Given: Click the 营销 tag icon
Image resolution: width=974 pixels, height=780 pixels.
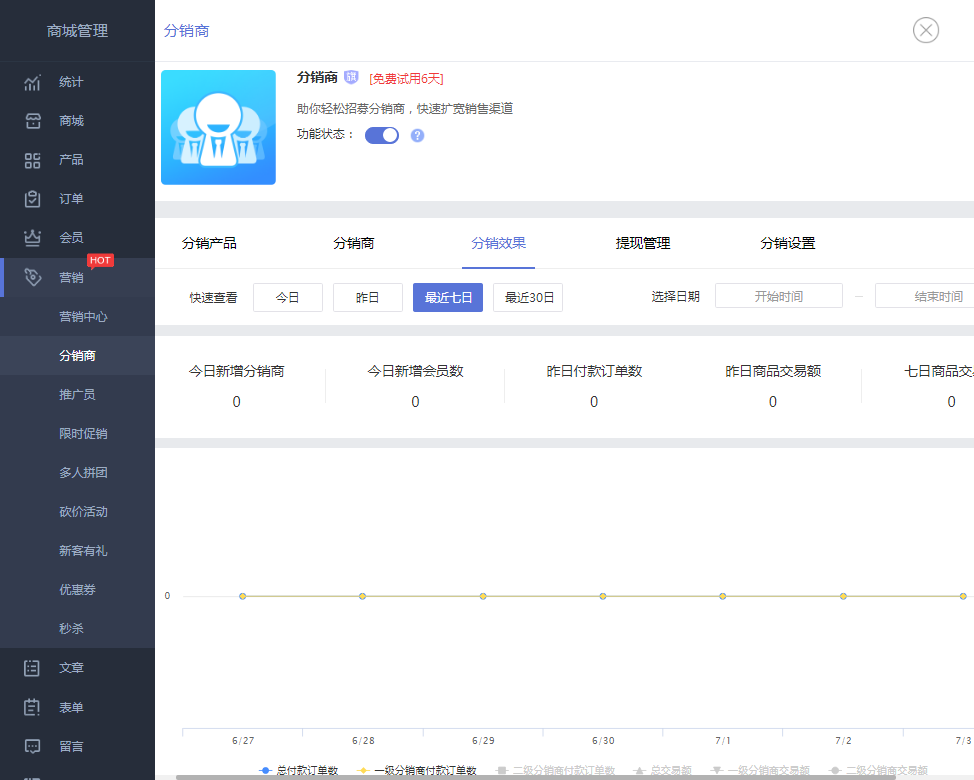Looking at the screenshot, I should point(32,277).
